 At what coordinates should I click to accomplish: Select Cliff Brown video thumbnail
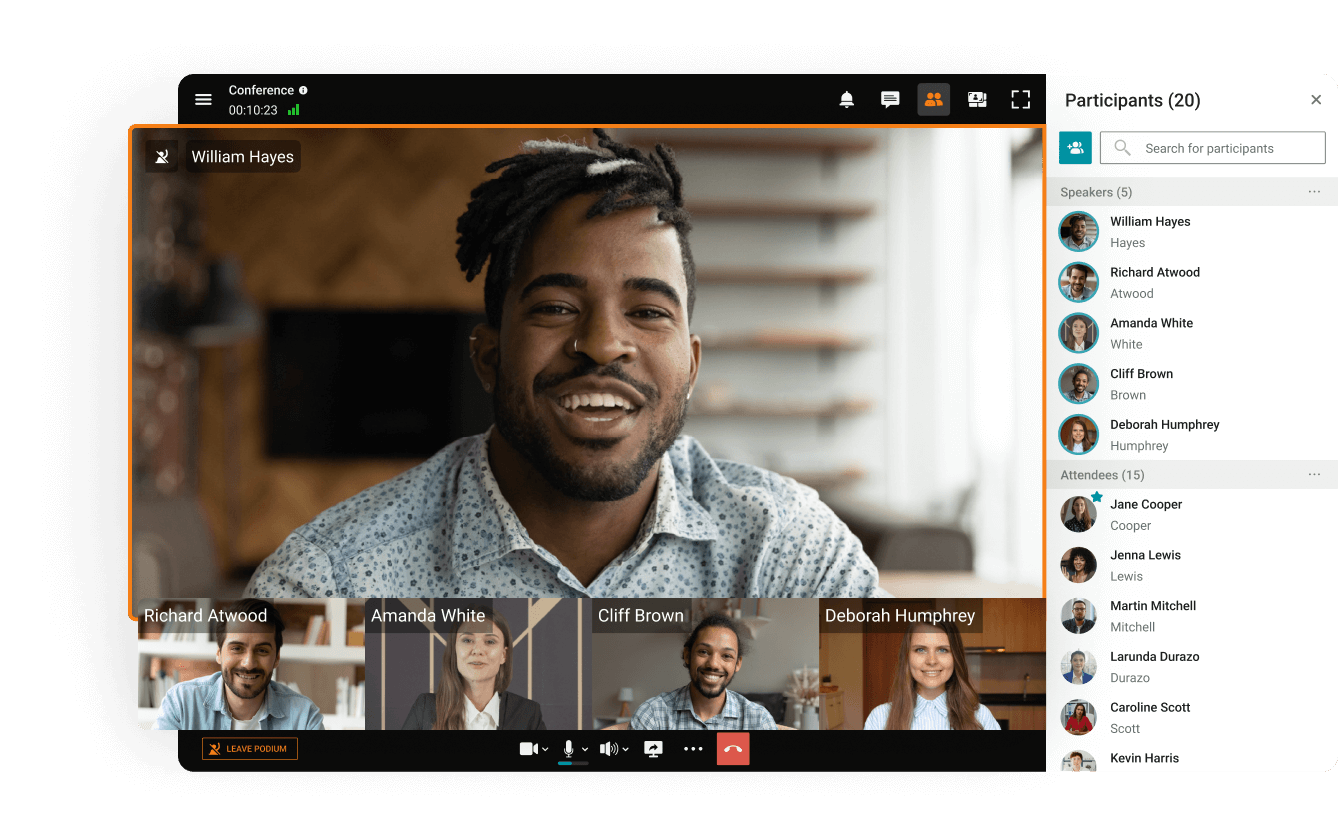pyautogui.click(x=705, y=664)
